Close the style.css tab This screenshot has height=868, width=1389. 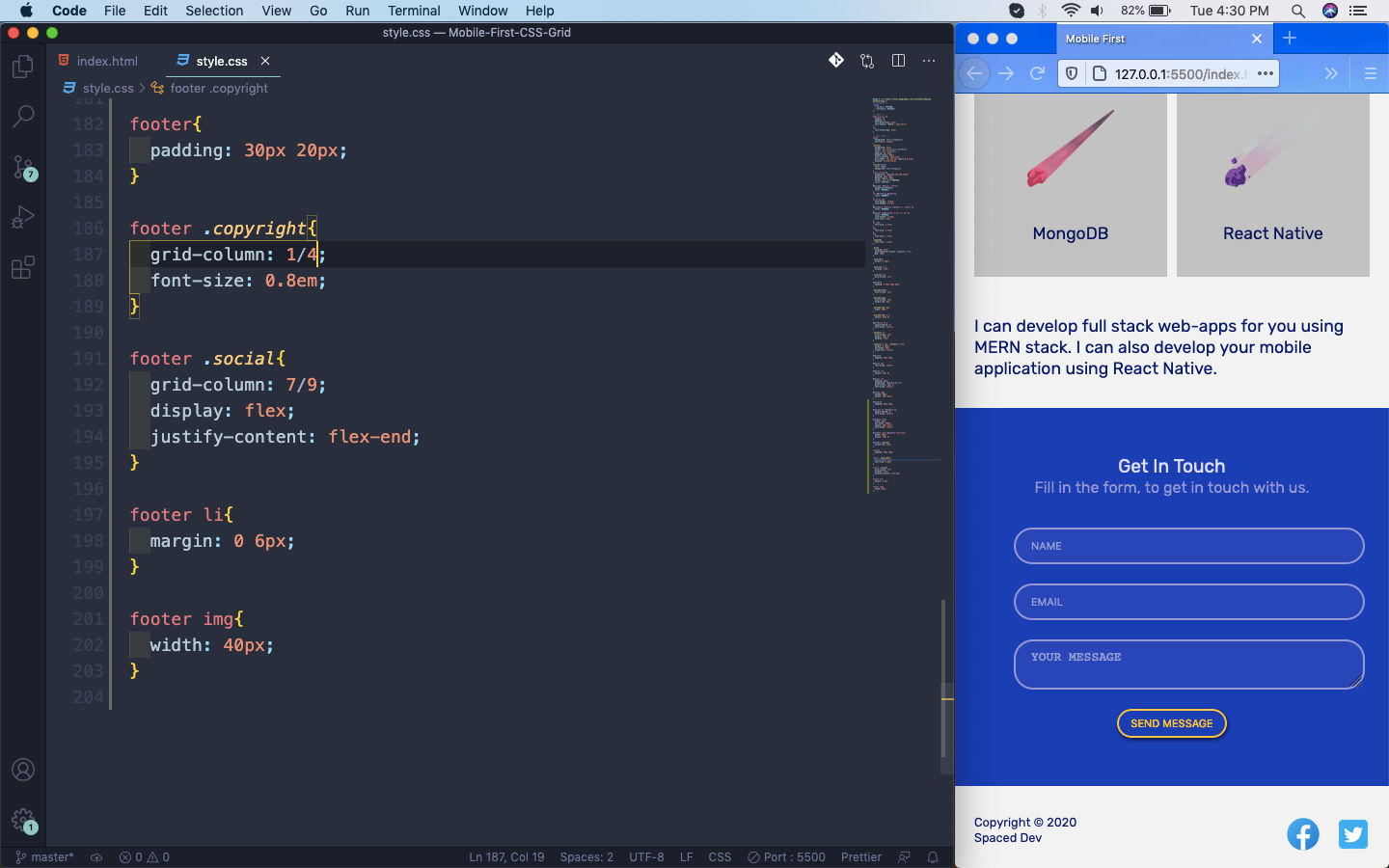point(265,61)
